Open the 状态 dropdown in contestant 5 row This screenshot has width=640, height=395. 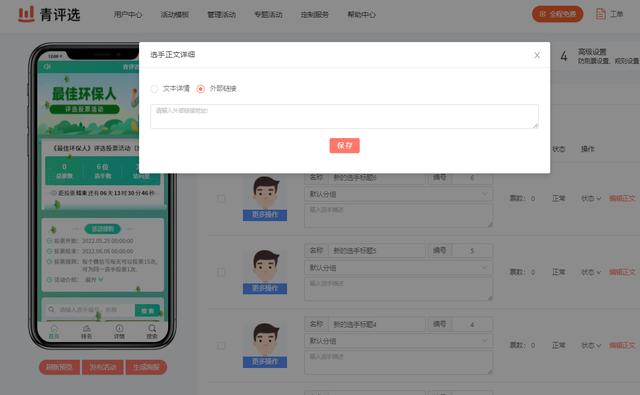point(591,272)
